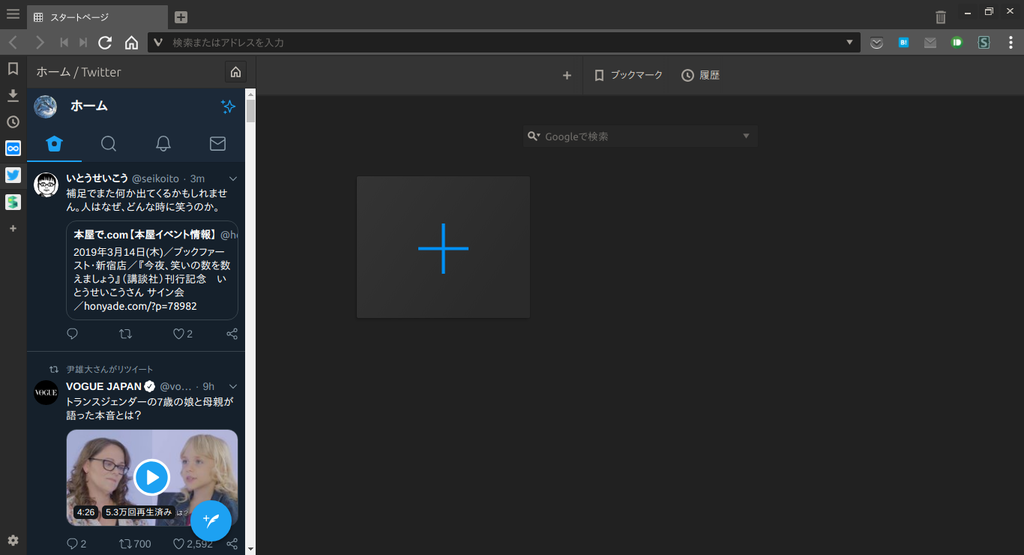Click the fast forward button
Image resolution: width=1024 pixels, height=555 pixels.
click(83, 42)
